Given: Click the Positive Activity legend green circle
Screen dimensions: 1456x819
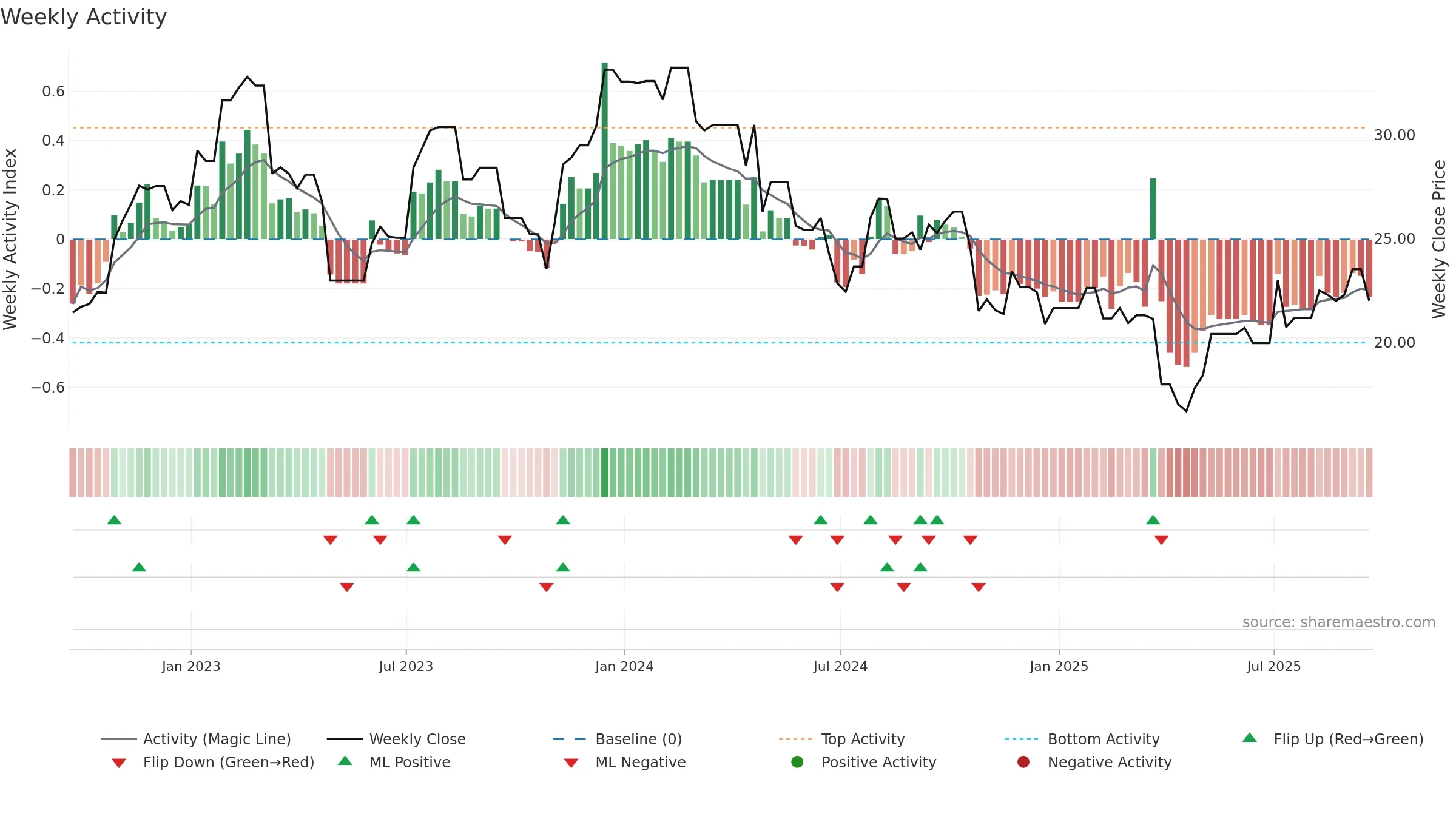Looking at the screenshot, I should [797, 762].
